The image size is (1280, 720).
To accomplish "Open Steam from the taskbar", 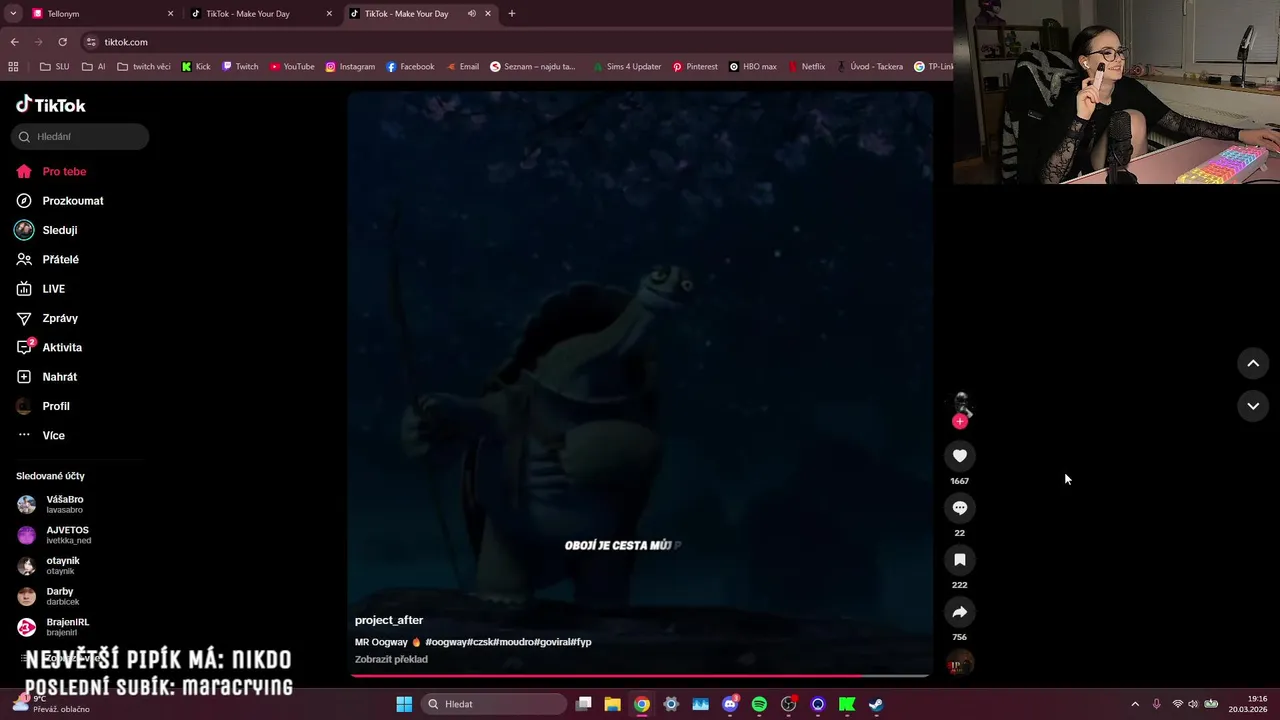I will [876, 704].
